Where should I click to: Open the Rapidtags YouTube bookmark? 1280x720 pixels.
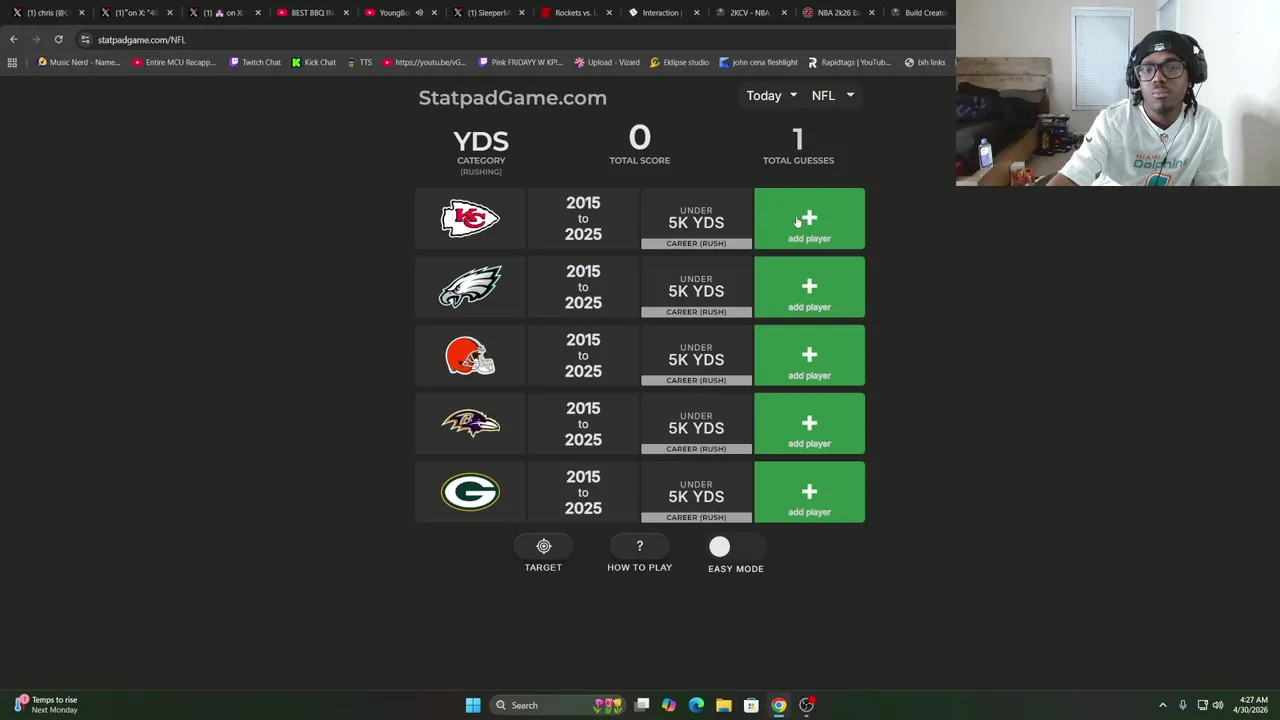pyautogui.click(x=849, y=62)
